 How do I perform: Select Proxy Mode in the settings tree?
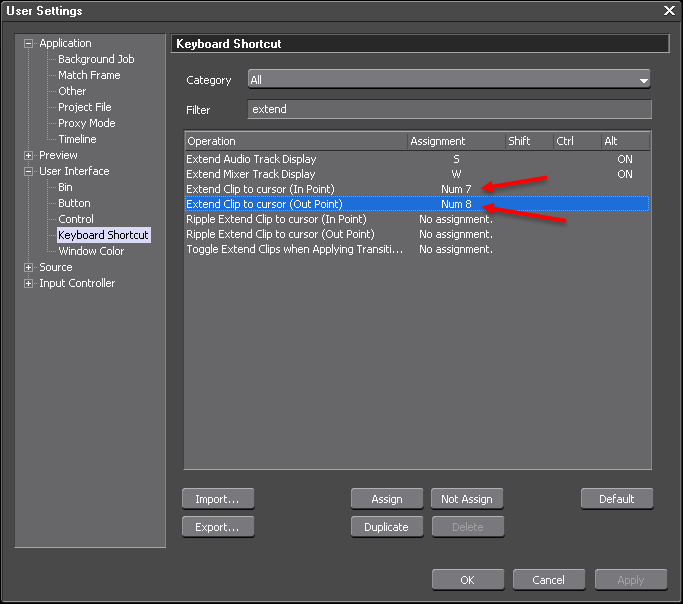tap(86, 123)
